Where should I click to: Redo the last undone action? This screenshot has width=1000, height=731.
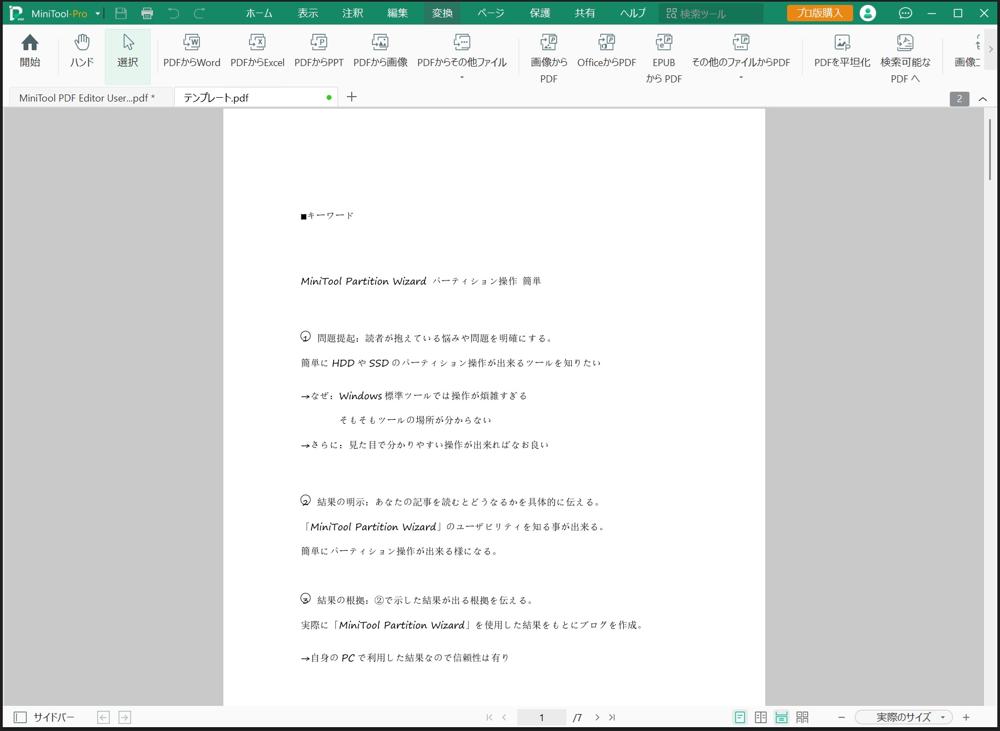[200, 13]
